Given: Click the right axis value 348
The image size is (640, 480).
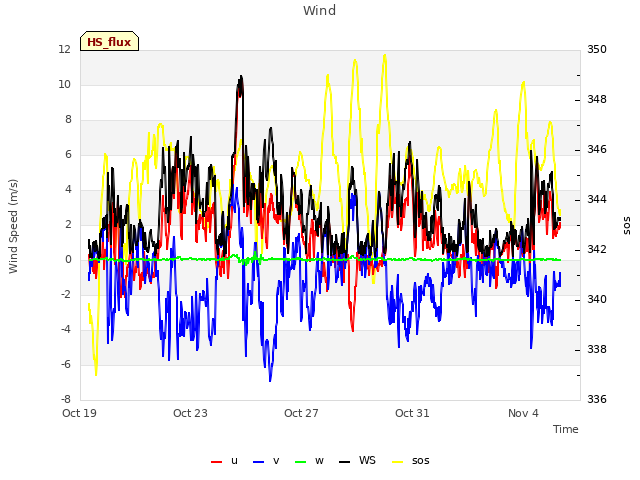Looking at the screenshot, I should click(x=597, y=99).
